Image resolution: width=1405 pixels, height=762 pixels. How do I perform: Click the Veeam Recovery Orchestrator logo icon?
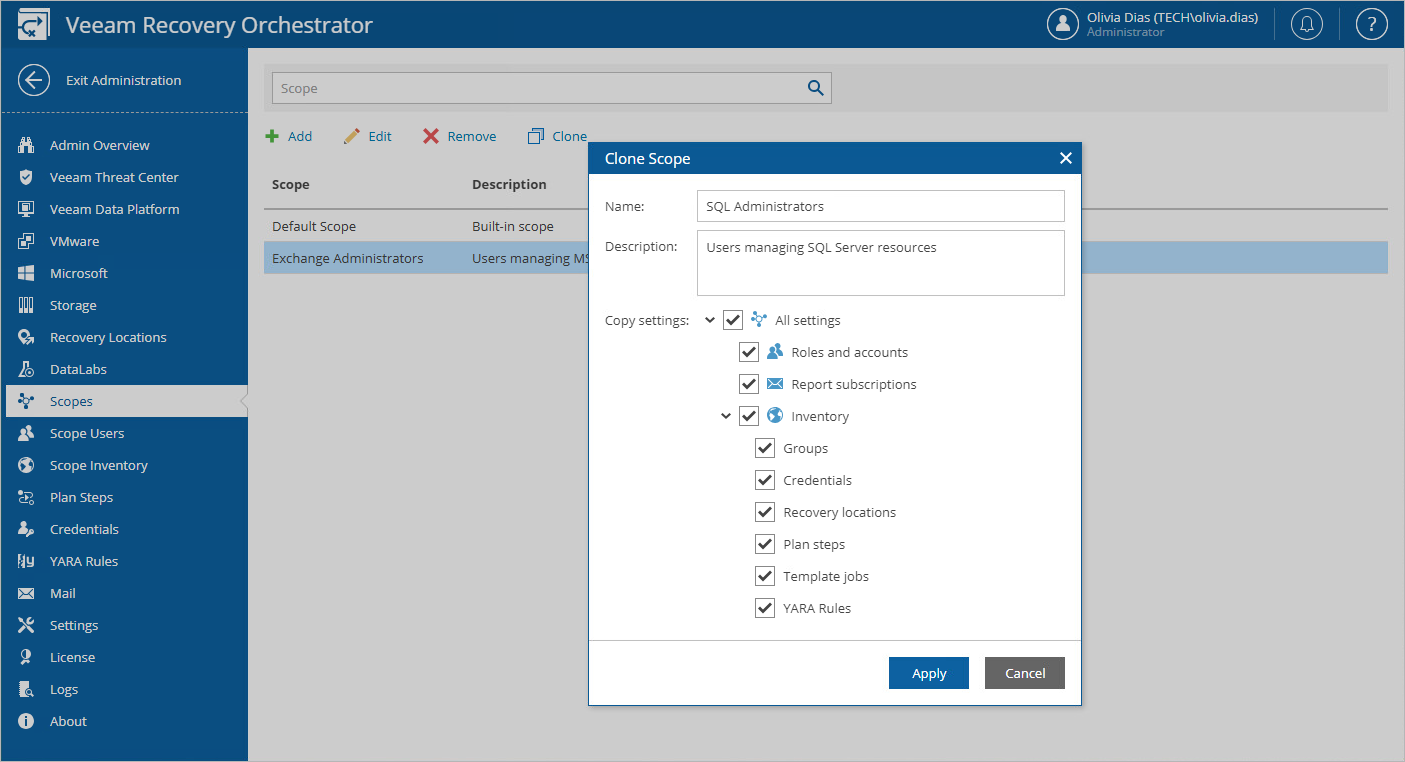(32, 25)
